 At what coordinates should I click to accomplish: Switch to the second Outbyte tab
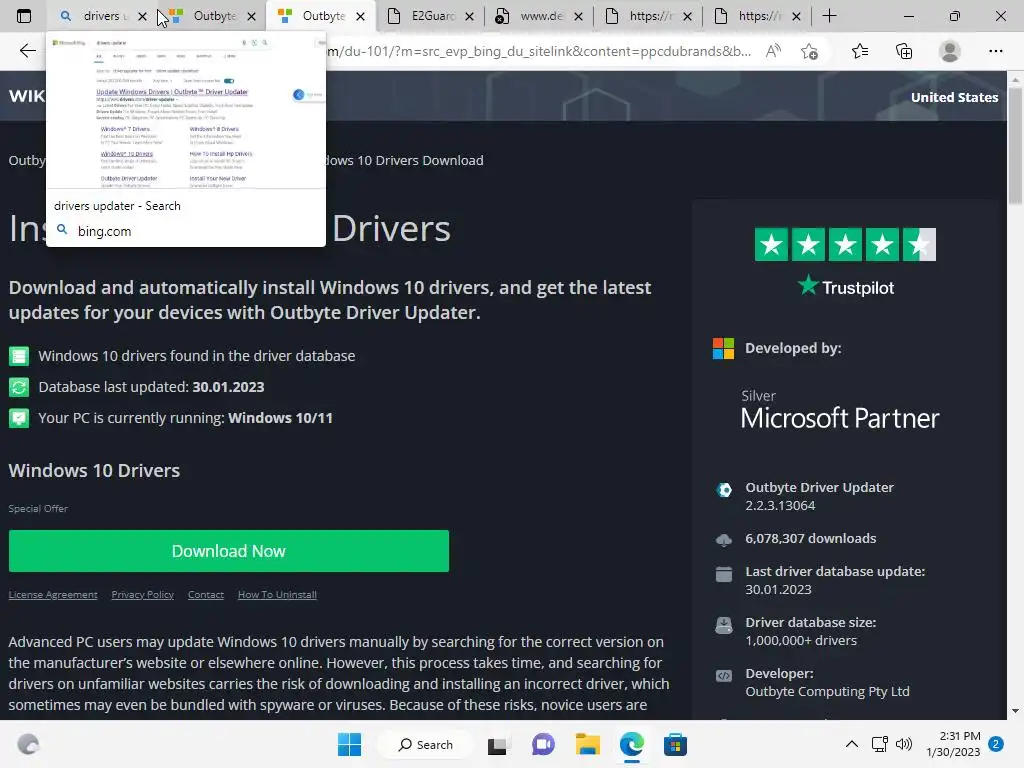(x=204, y=16)
